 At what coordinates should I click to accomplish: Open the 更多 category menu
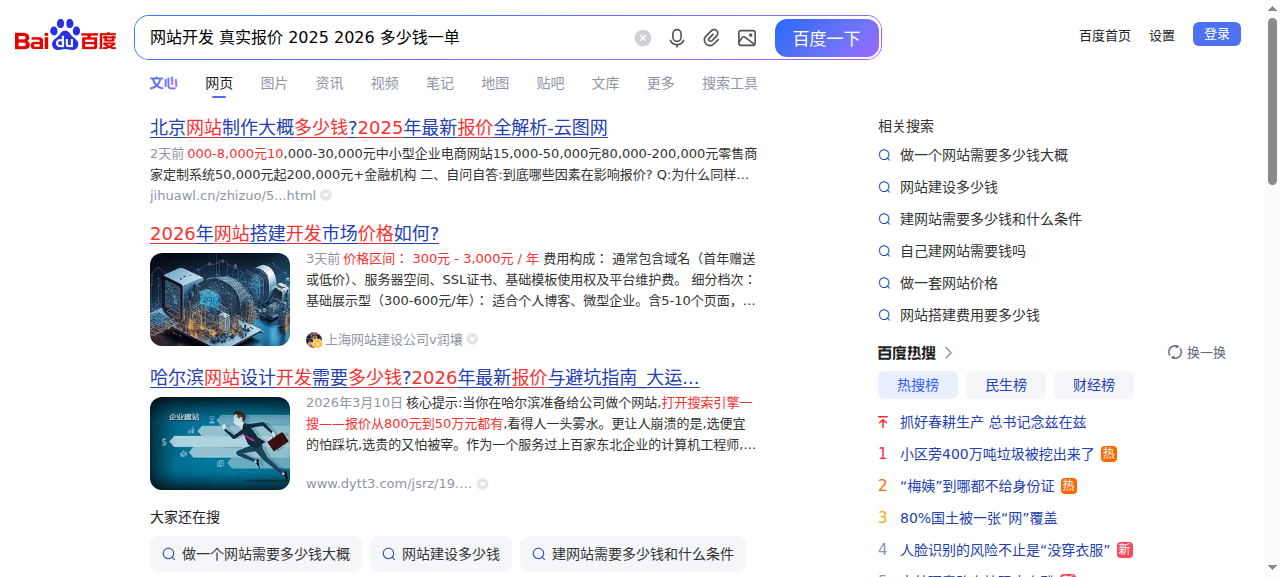[660, 83]
